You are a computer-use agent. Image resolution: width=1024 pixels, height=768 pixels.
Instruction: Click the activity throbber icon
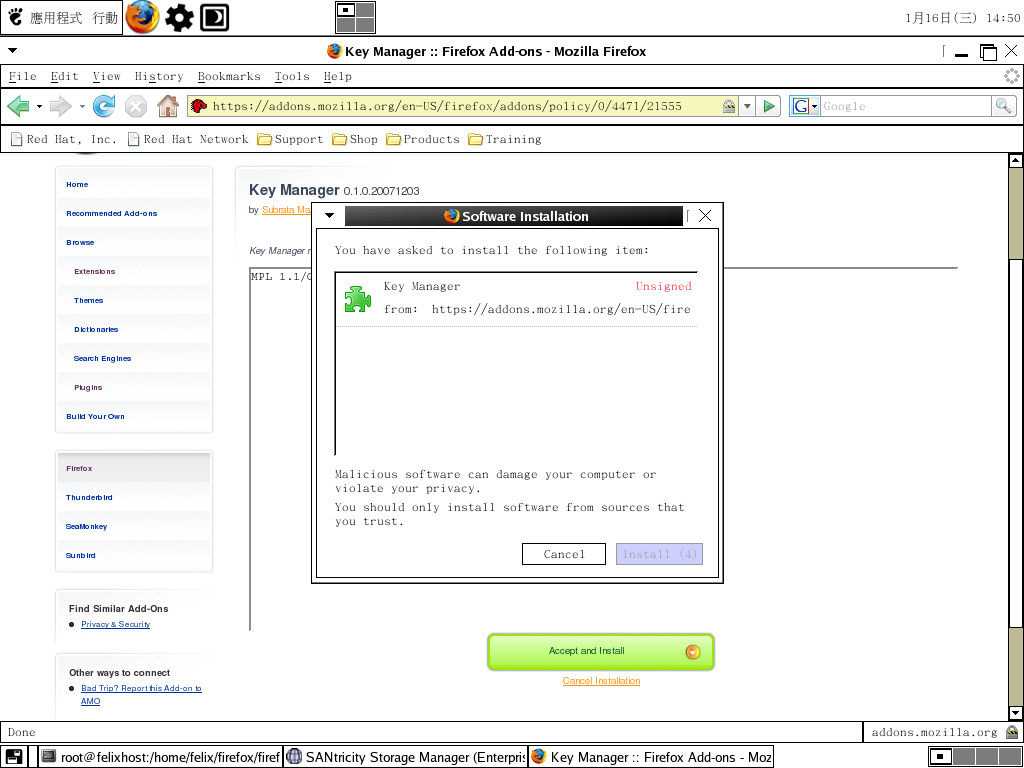pos(1012,76)
